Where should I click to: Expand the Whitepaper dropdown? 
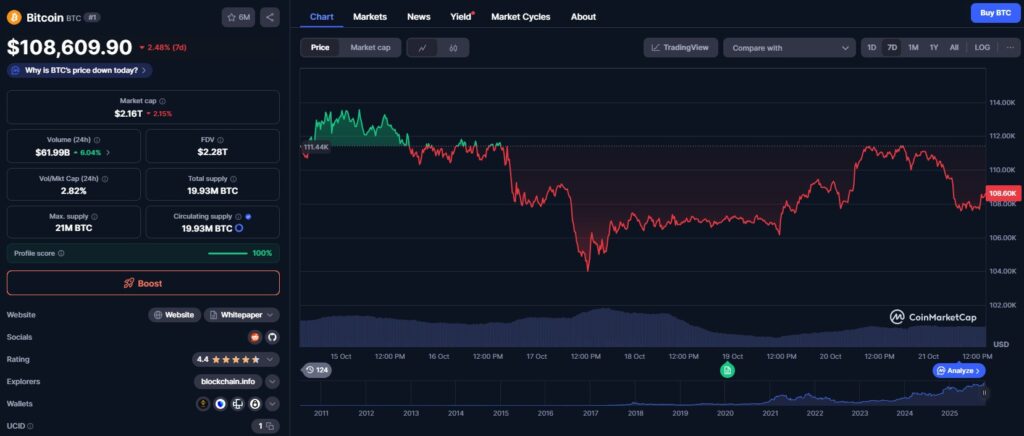pos(242,315)
